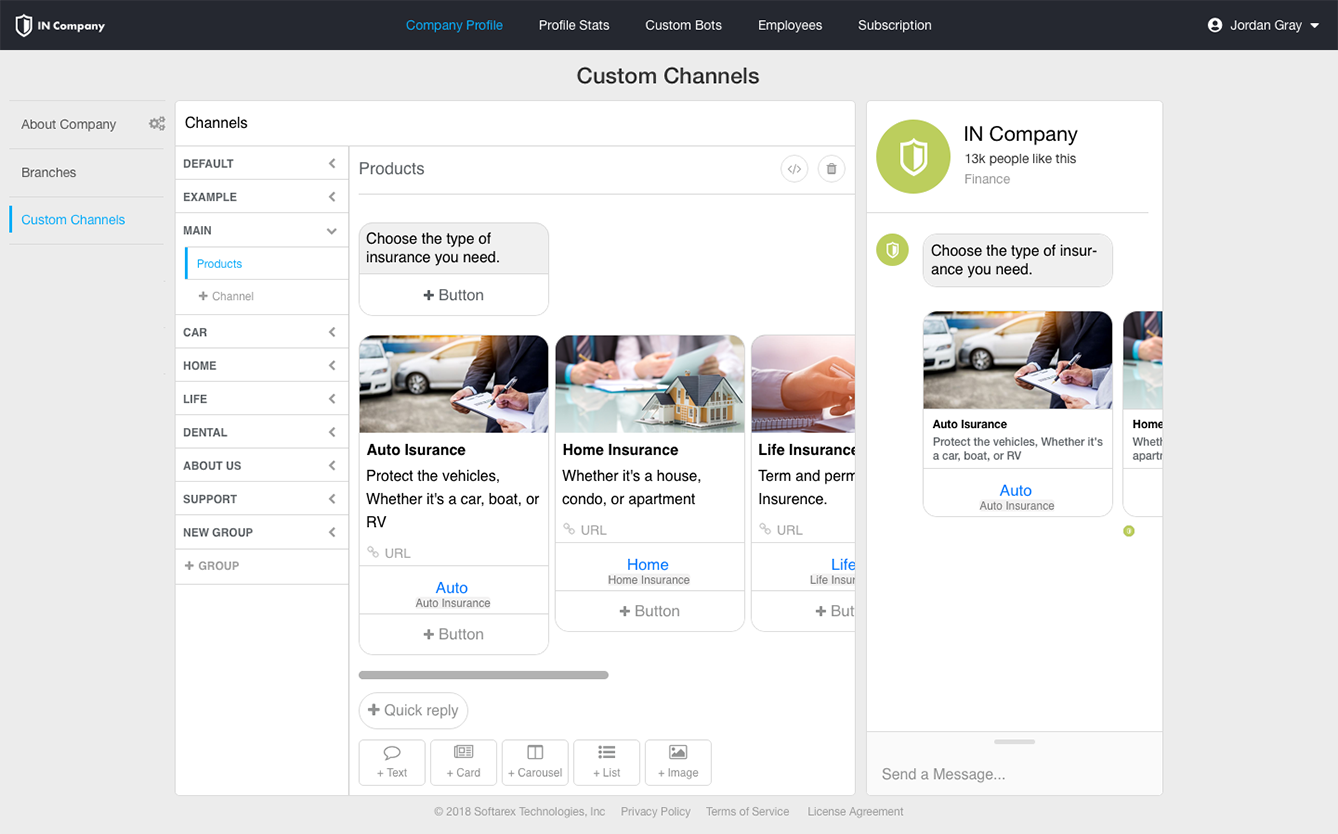This screenshot has width=1338, height=834.
Task: Click the car image in chat preview
Action: point(1018,360)
